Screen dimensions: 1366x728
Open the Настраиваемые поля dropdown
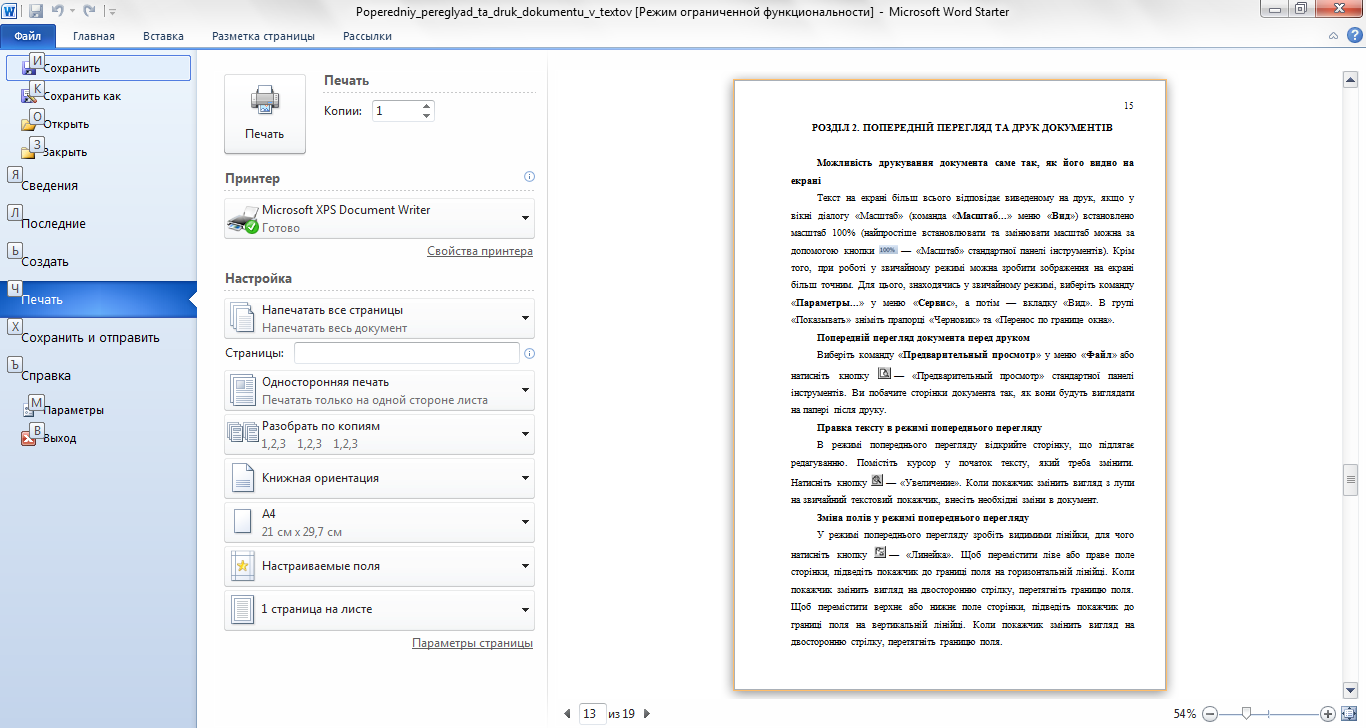coord(380,566)
